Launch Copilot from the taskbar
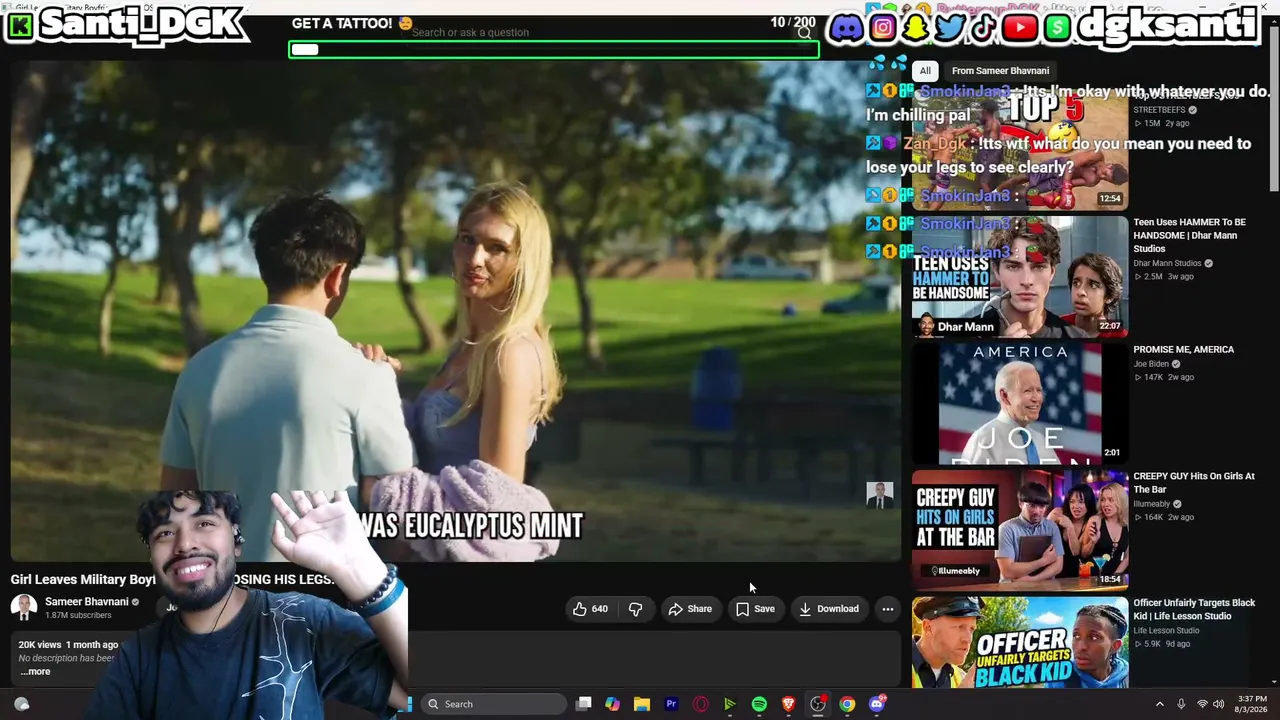 tap(612, 704)
